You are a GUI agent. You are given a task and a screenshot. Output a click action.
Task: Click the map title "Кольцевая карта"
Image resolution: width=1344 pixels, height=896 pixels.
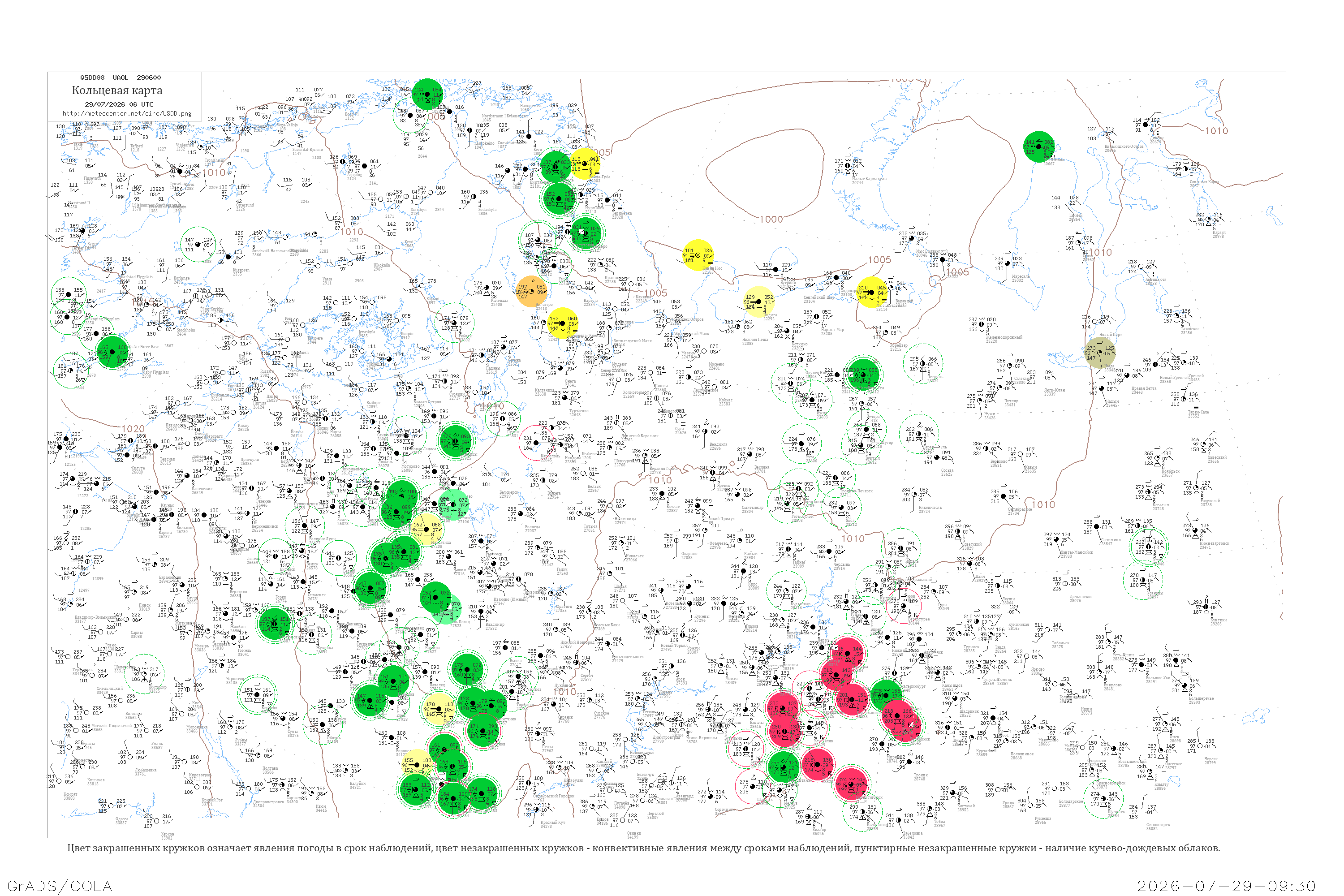tap(117, 90)
